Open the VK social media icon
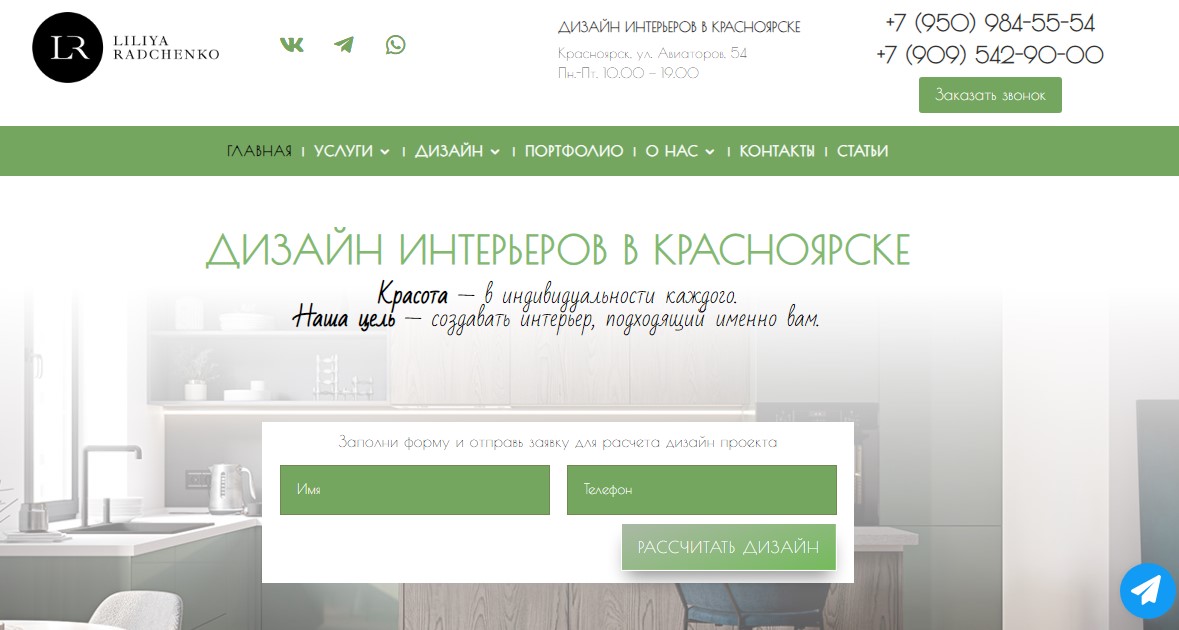Image resolution: width=1179 pixels, height=630 pixels. (x=291, y=44)
